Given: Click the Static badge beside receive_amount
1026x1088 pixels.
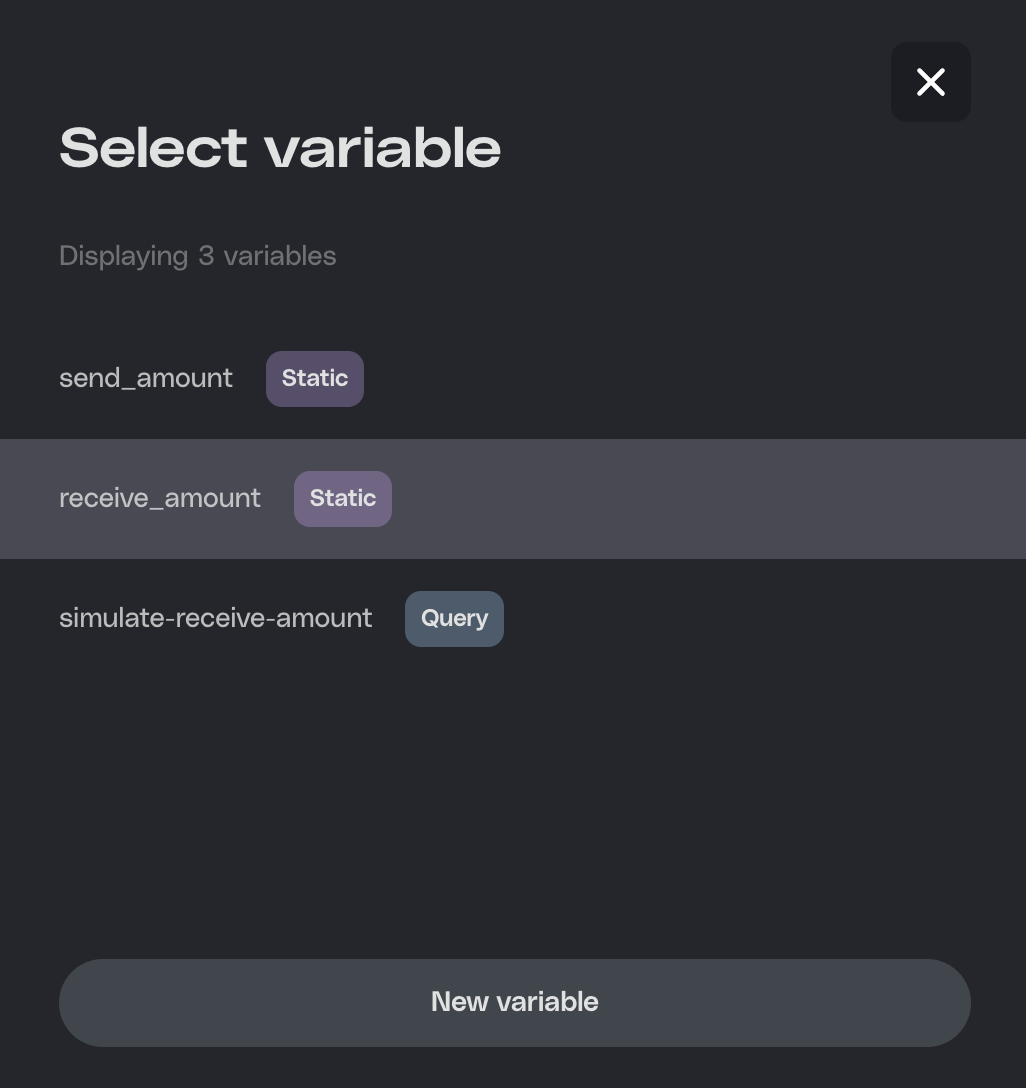Looking at the screenshot, I should (342, 499).
